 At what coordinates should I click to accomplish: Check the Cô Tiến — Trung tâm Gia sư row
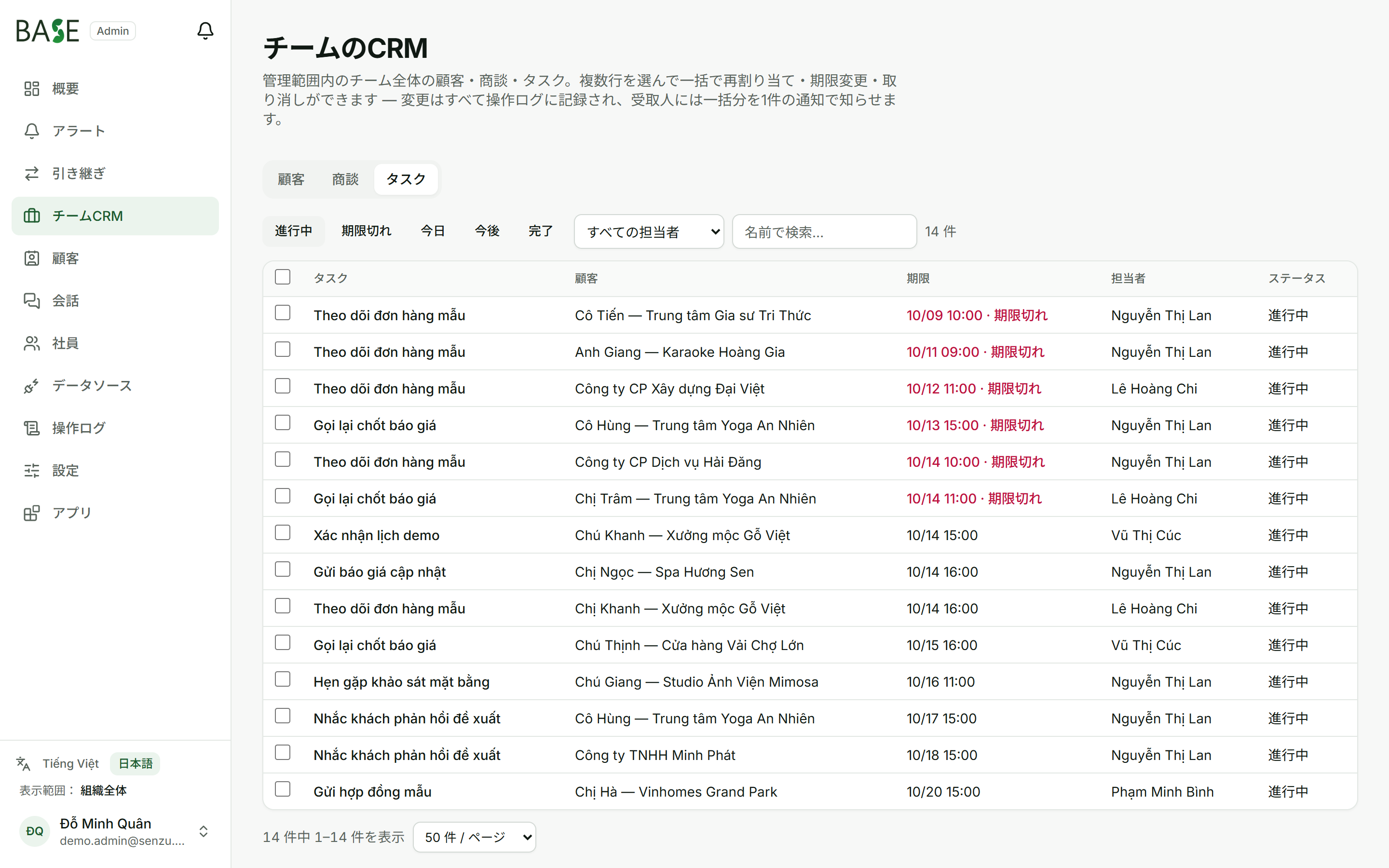point(283,313)
